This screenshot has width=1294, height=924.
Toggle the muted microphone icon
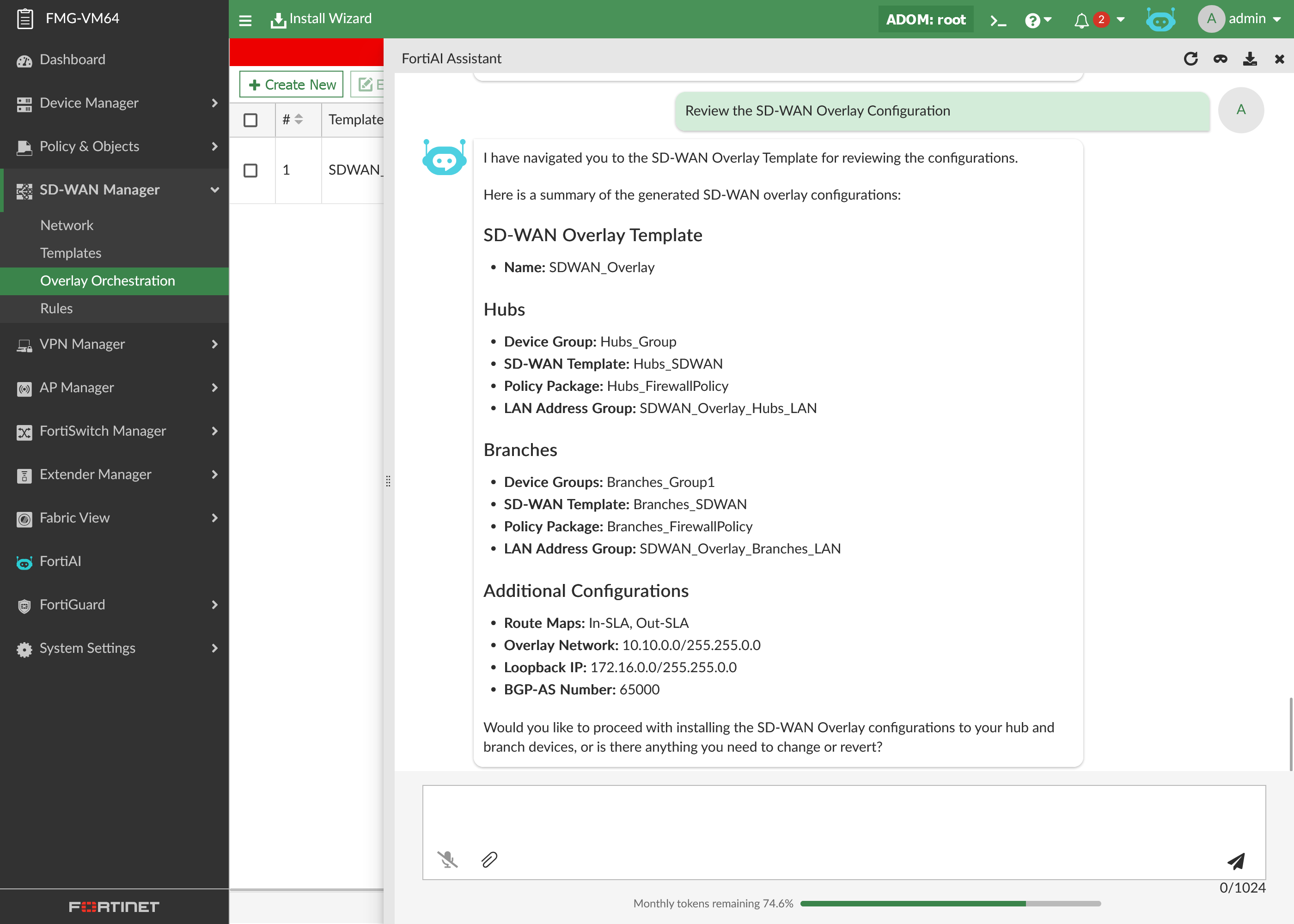coord(447,859)
